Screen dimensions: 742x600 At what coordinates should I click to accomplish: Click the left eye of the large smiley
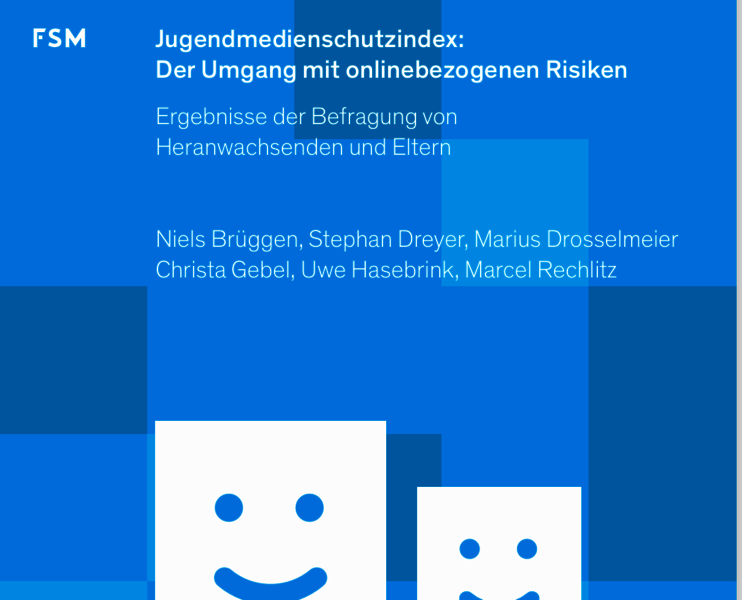click(x=229, y=508)
